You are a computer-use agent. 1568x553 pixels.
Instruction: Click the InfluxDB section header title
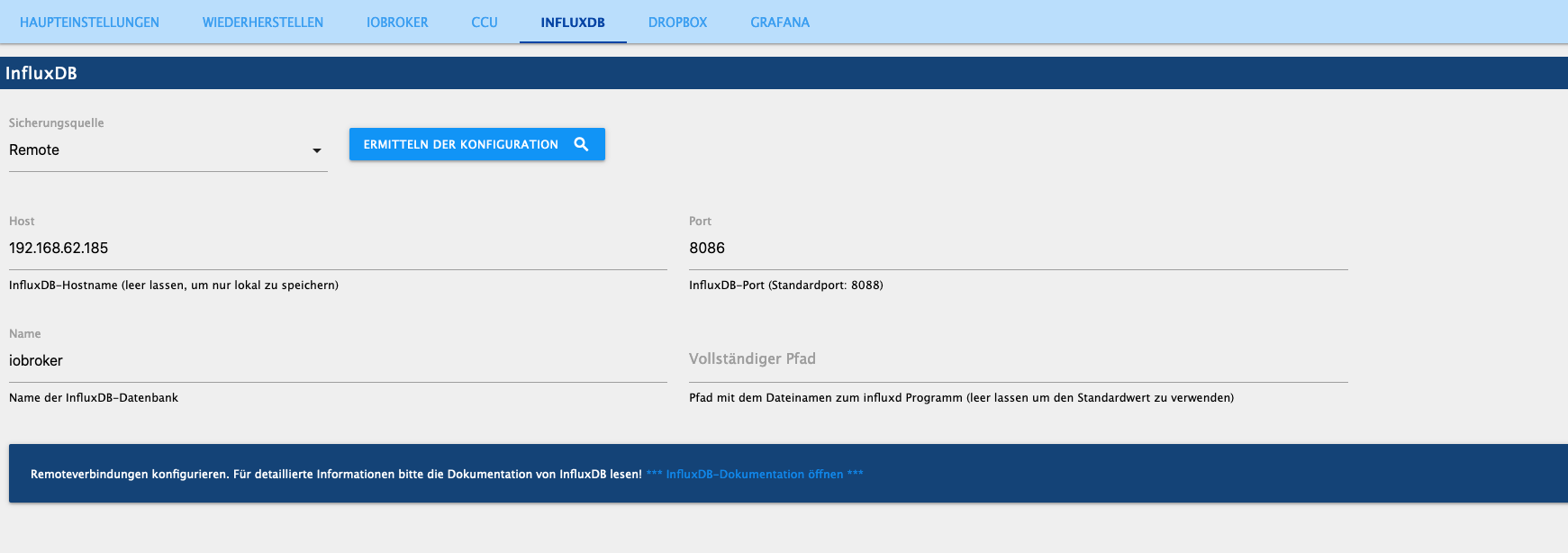41,73
